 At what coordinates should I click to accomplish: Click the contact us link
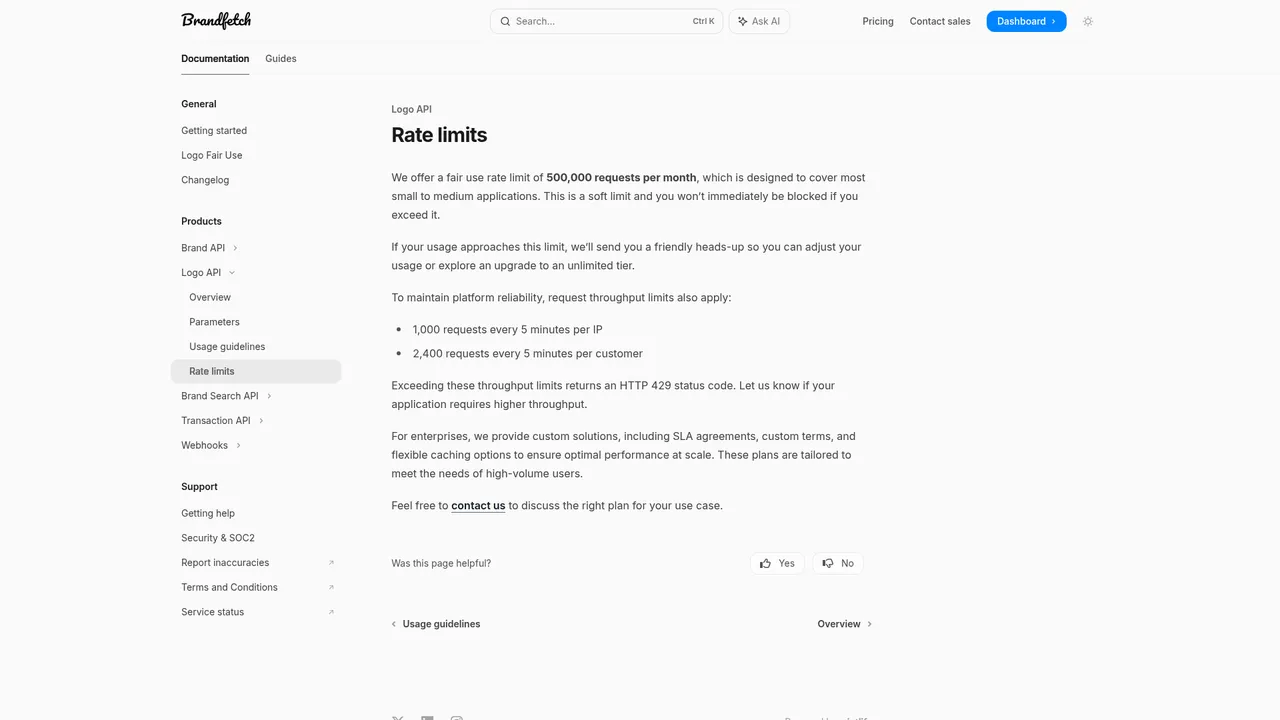(478, 505)
